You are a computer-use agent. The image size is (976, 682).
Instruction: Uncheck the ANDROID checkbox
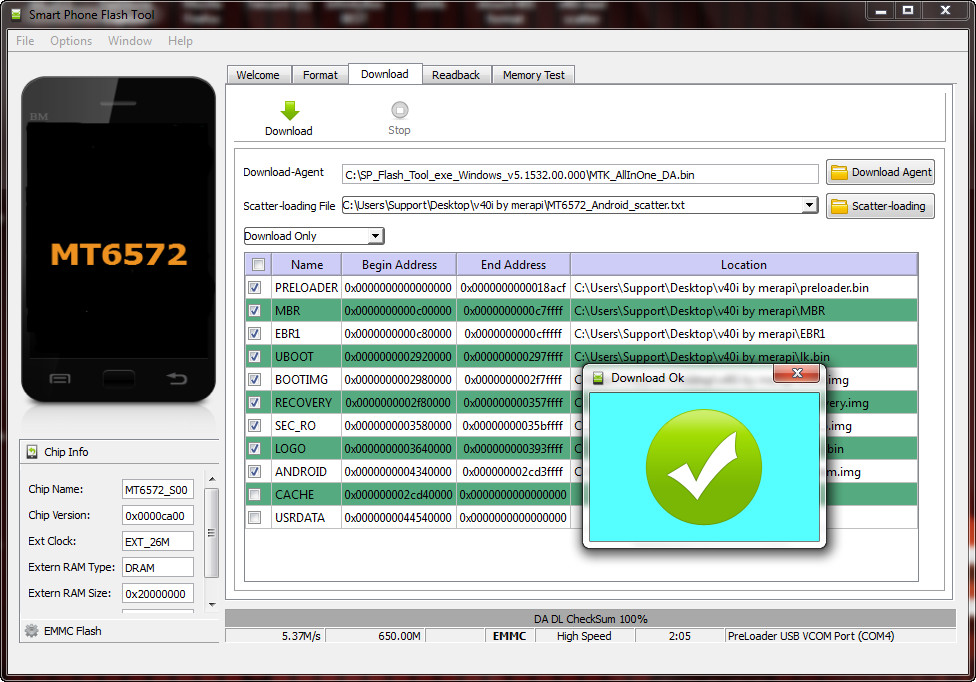click(x=255, y=472)
